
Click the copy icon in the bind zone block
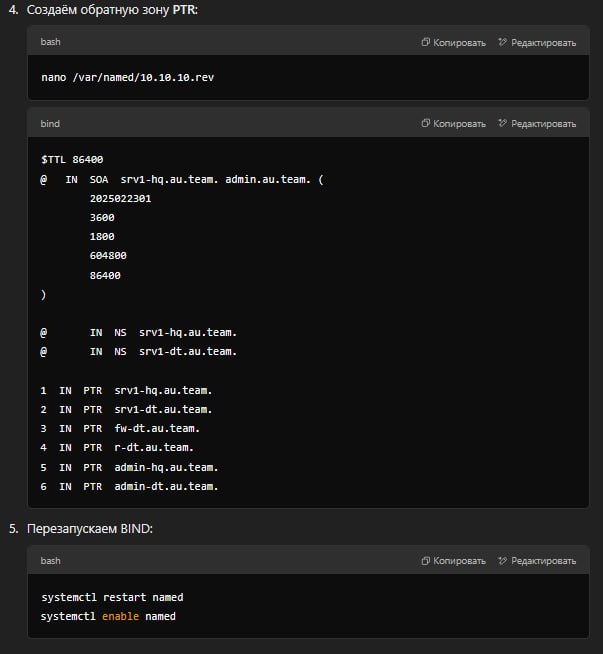coord(426,124)
